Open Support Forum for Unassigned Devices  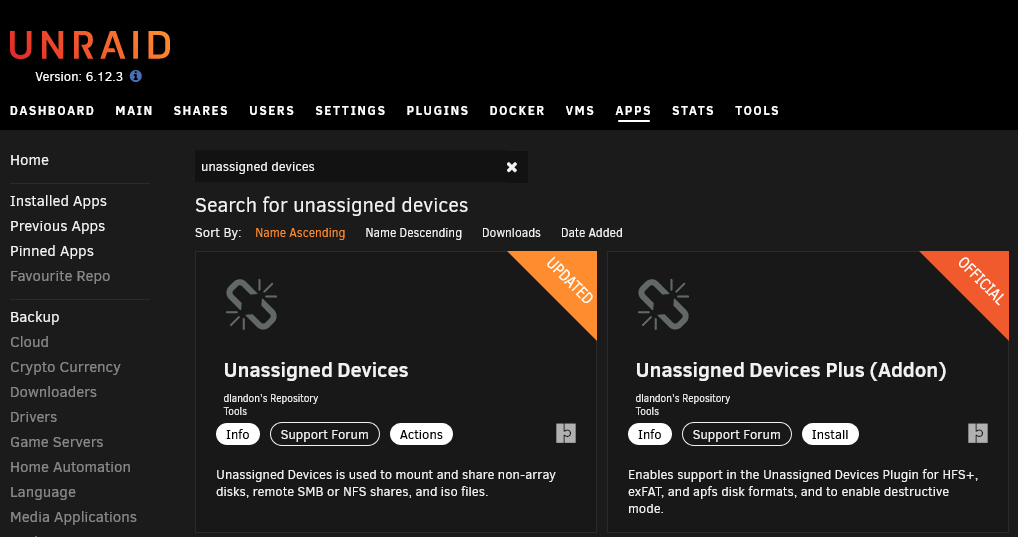tap(325, 434)
